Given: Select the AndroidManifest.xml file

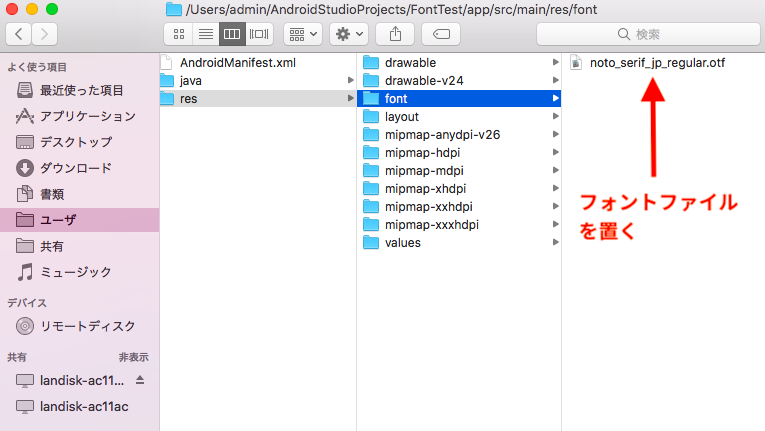Looking at the screenshot, I should 258,62.
